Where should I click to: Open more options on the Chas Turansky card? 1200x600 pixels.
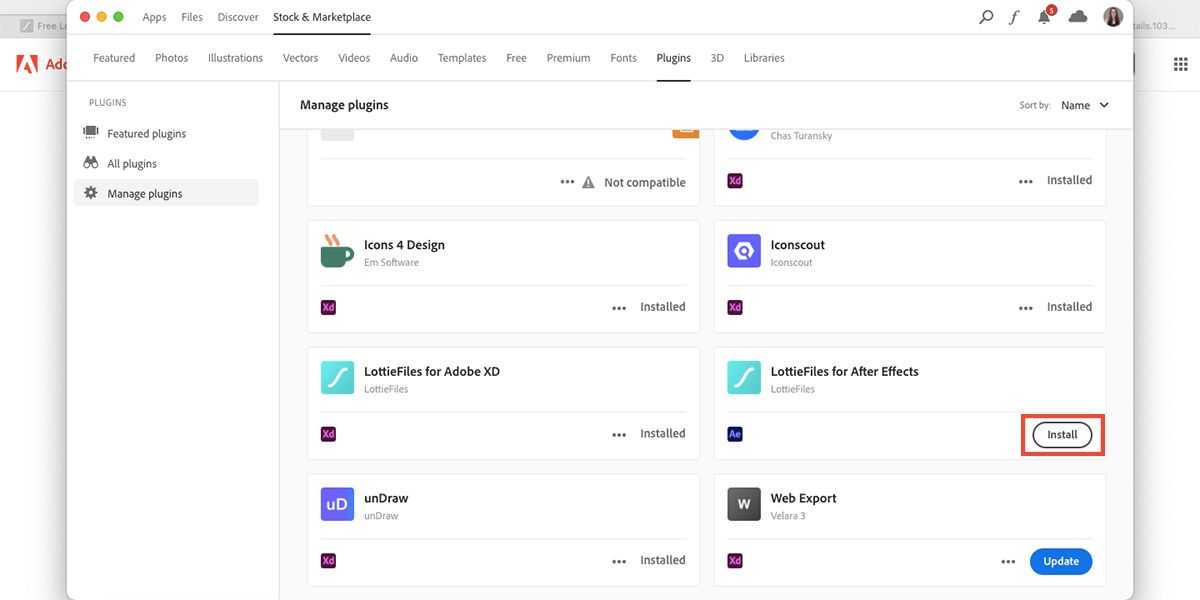[x=1026, y=182]
